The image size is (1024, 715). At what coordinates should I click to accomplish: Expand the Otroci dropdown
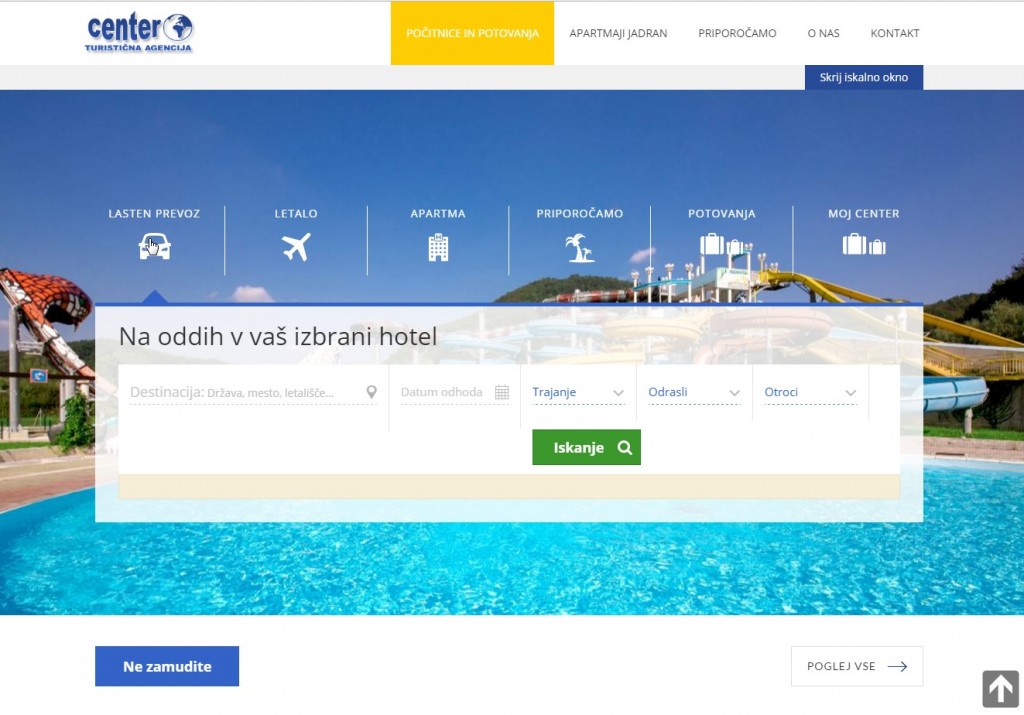[810, 392]
